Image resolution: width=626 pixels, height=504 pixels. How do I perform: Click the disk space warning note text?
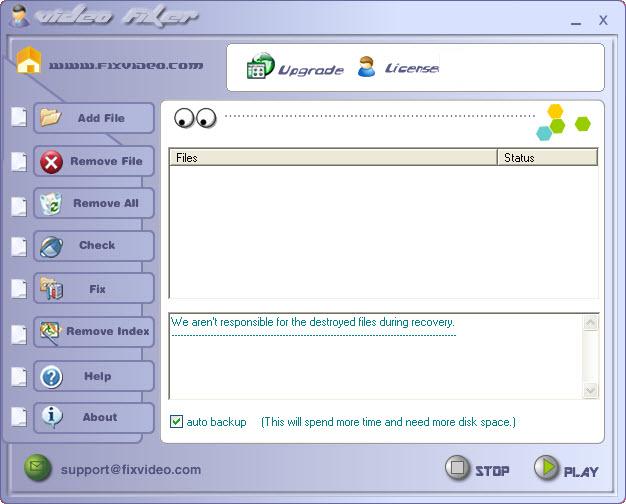[x=388, y=422]
